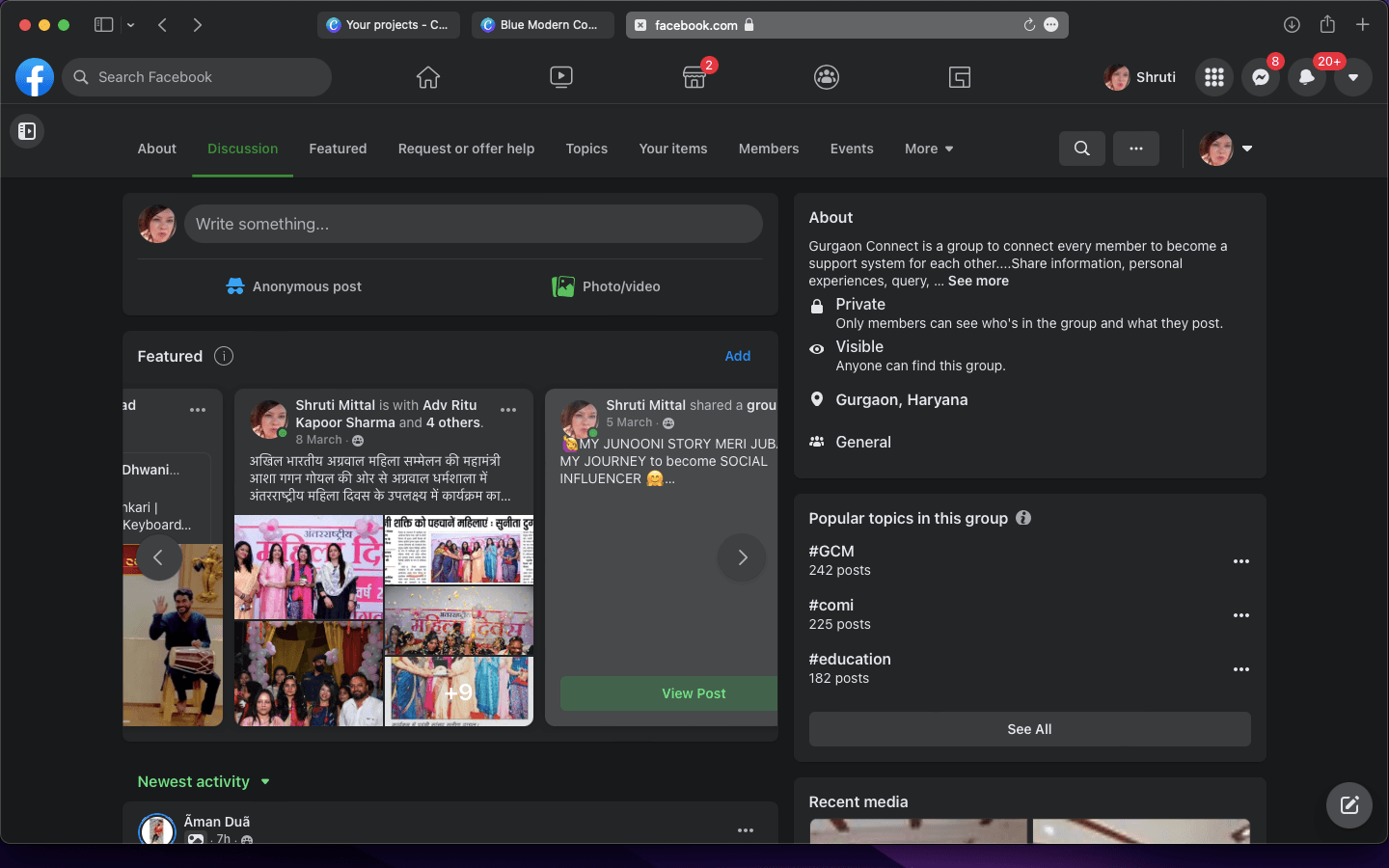
Task: Switch to the About tab
Action: pos(157,149)
